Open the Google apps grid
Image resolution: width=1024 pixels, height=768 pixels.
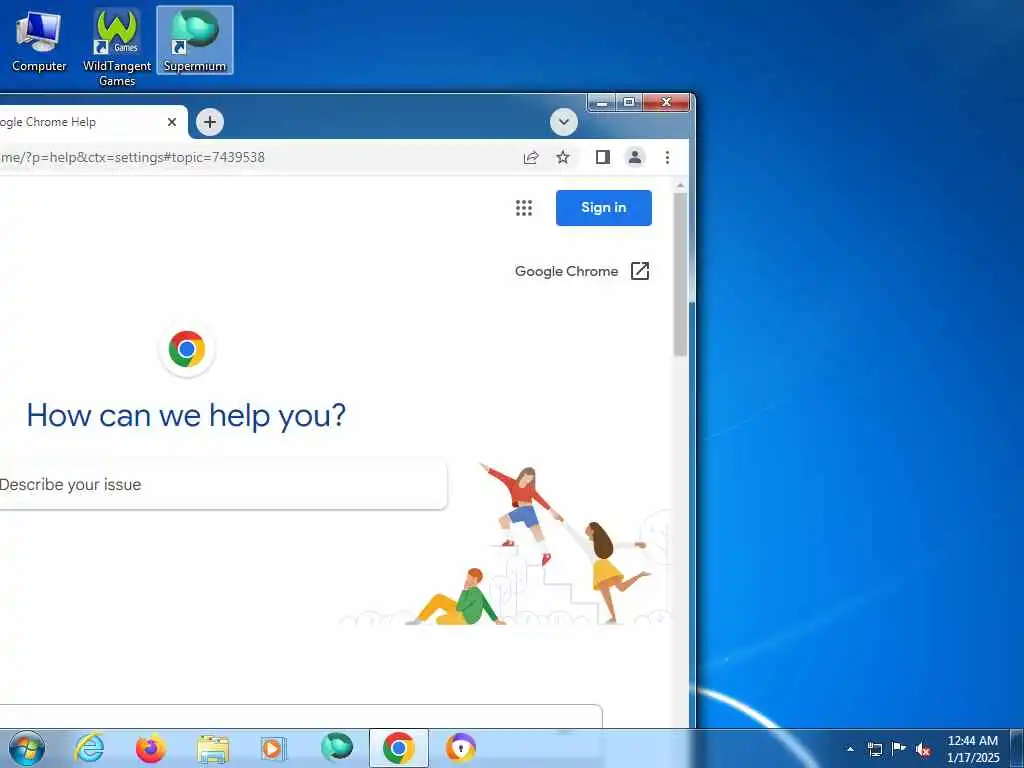(x=524, y=208)
